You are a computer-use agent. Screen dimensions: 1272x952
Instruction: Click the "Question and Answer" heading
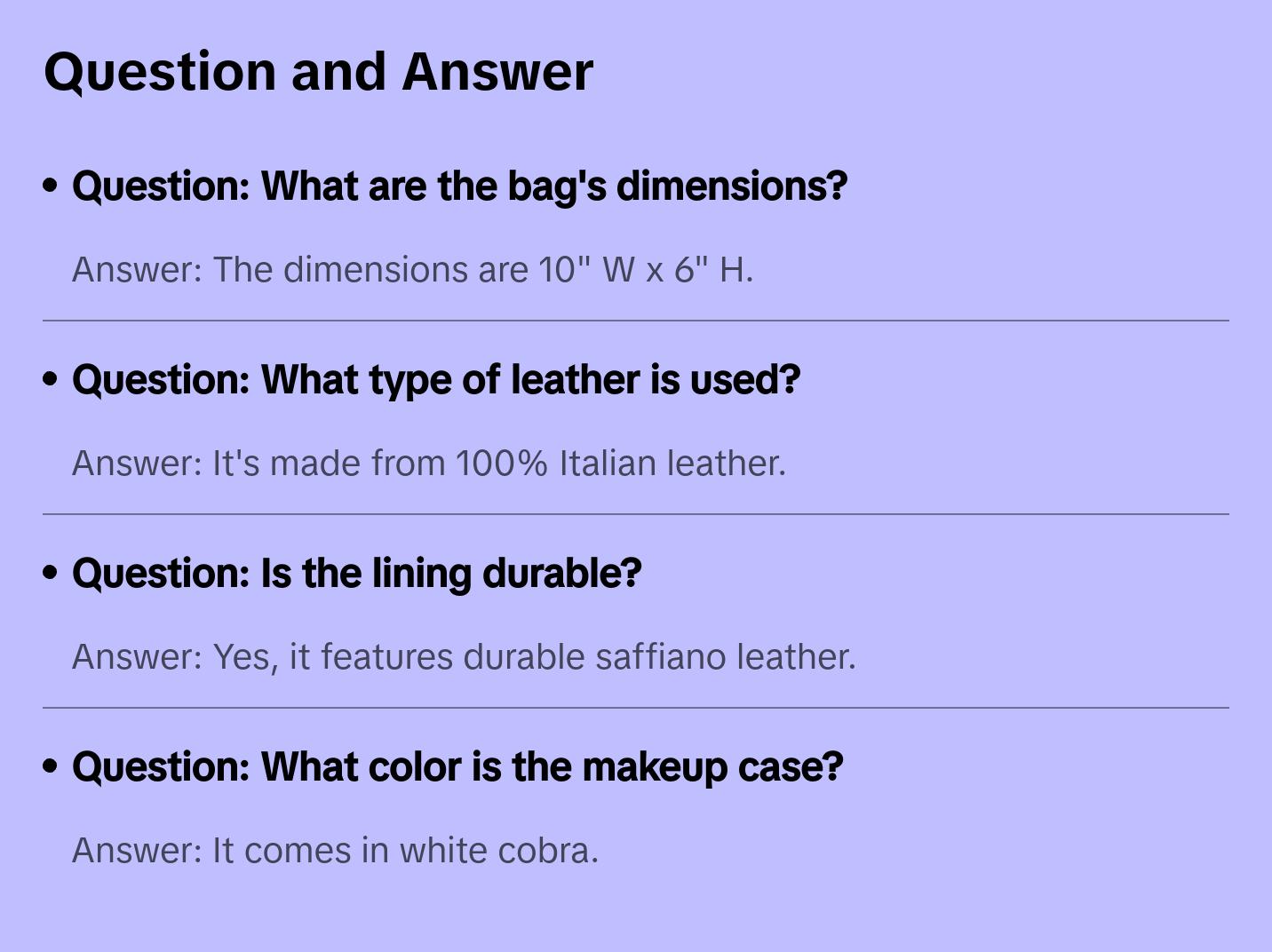pyautogui.click(x=318, y=71)
